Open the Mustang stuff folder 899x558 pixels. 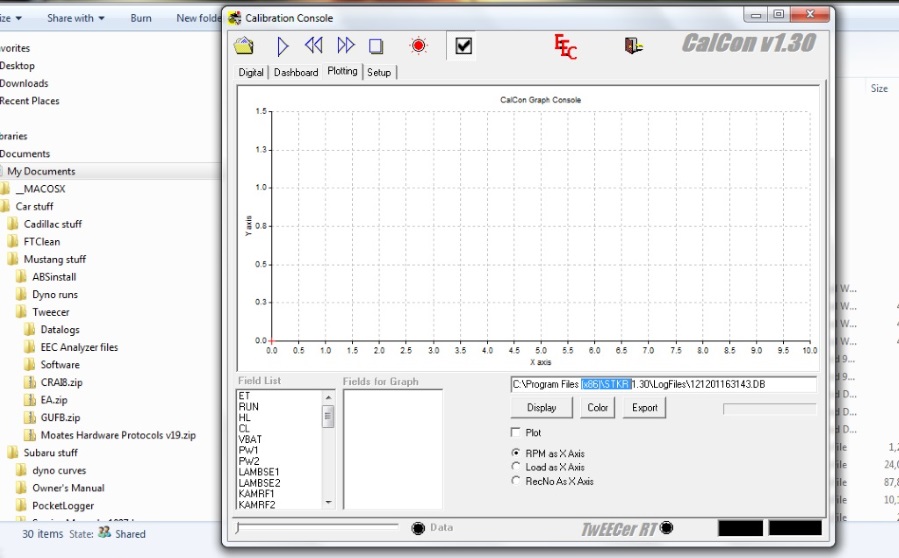(55, 259)
